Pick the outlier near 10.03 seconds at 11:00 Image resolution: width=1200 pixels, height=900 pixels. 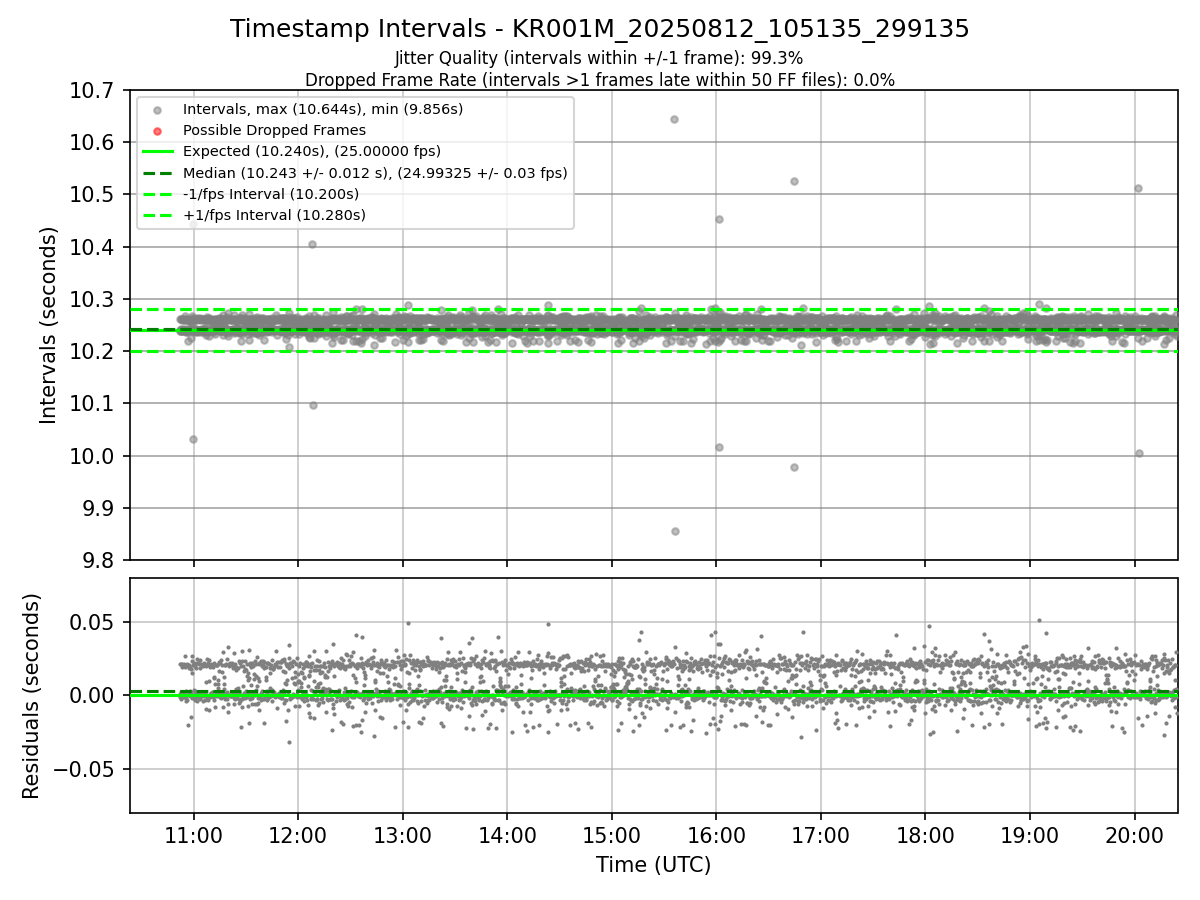click(x=193, y=439)
